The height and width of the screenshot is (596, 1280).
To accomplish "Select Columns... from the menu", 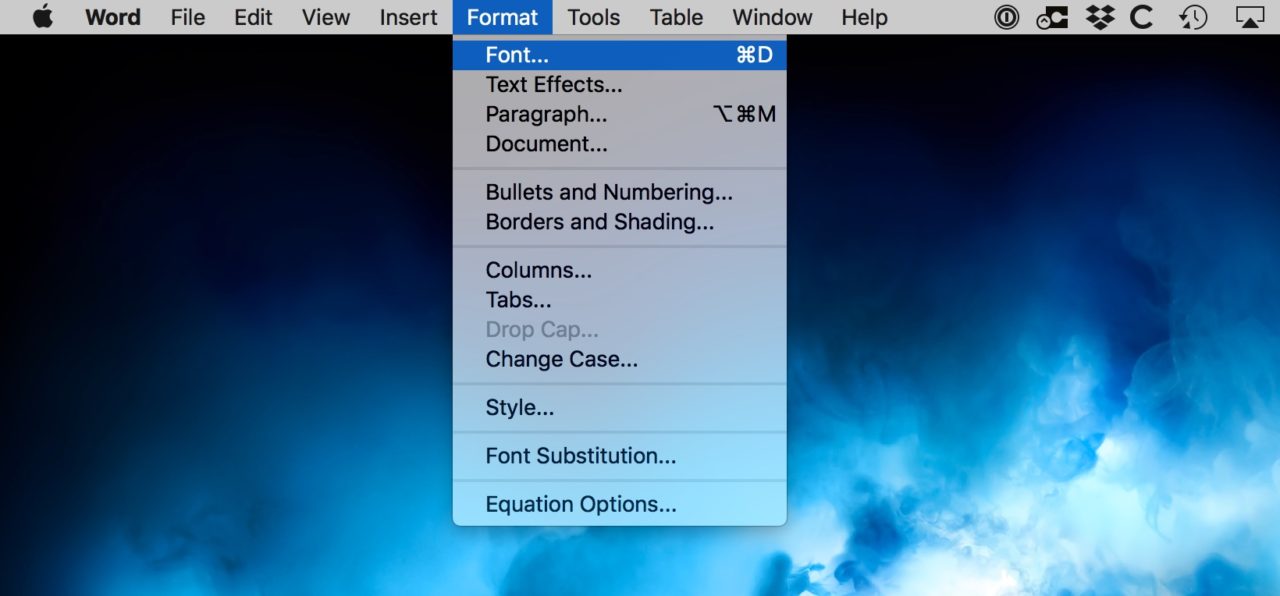I will click(620, 270).
